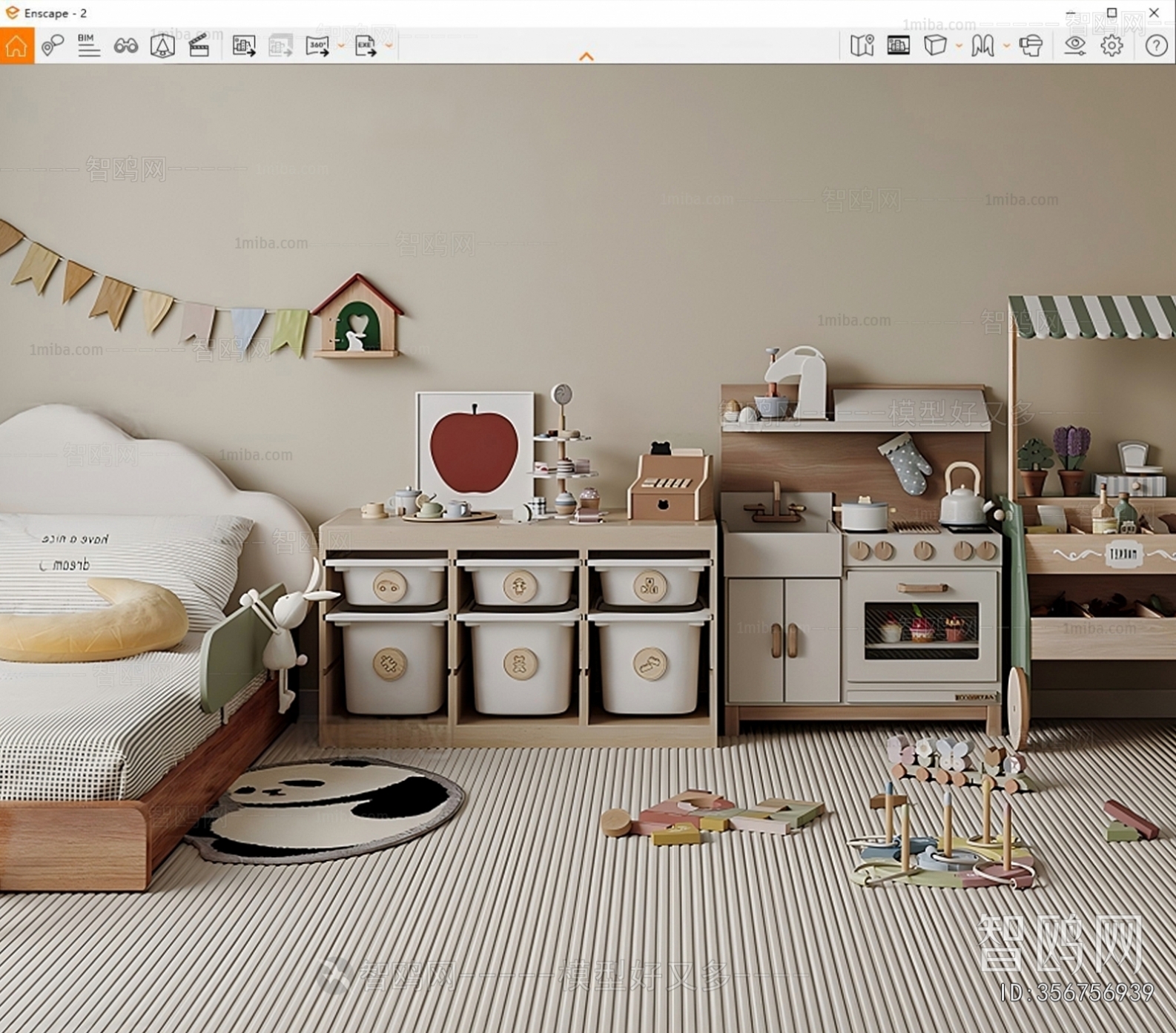The width and height of the screenshot is (1176, 1033).
Task: Click the walk/fly navigation mode icon
Action: coord(982,46)
